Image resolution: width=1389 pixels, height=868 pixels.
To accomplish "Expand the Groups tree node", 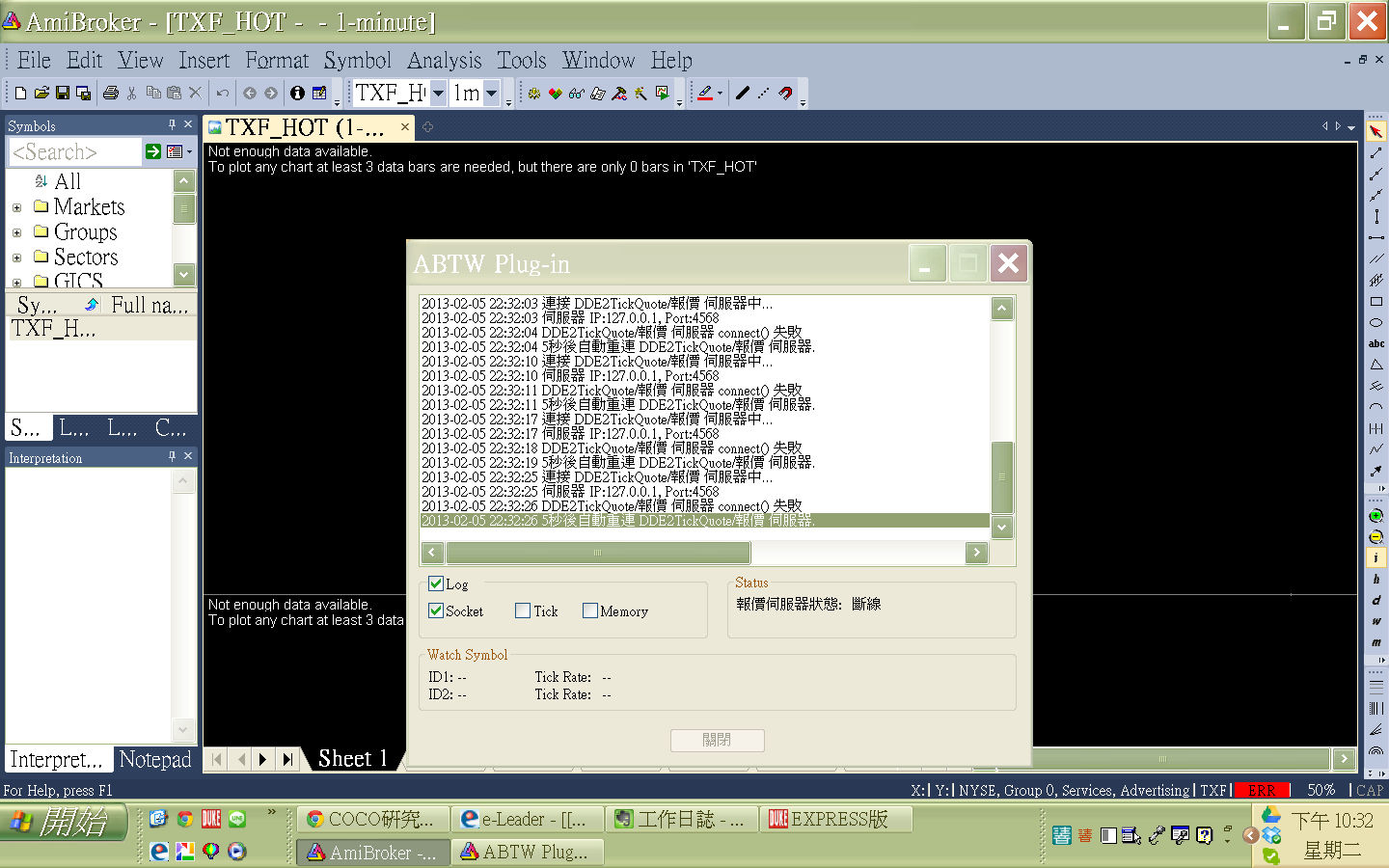I will click(x=16, y=232).
